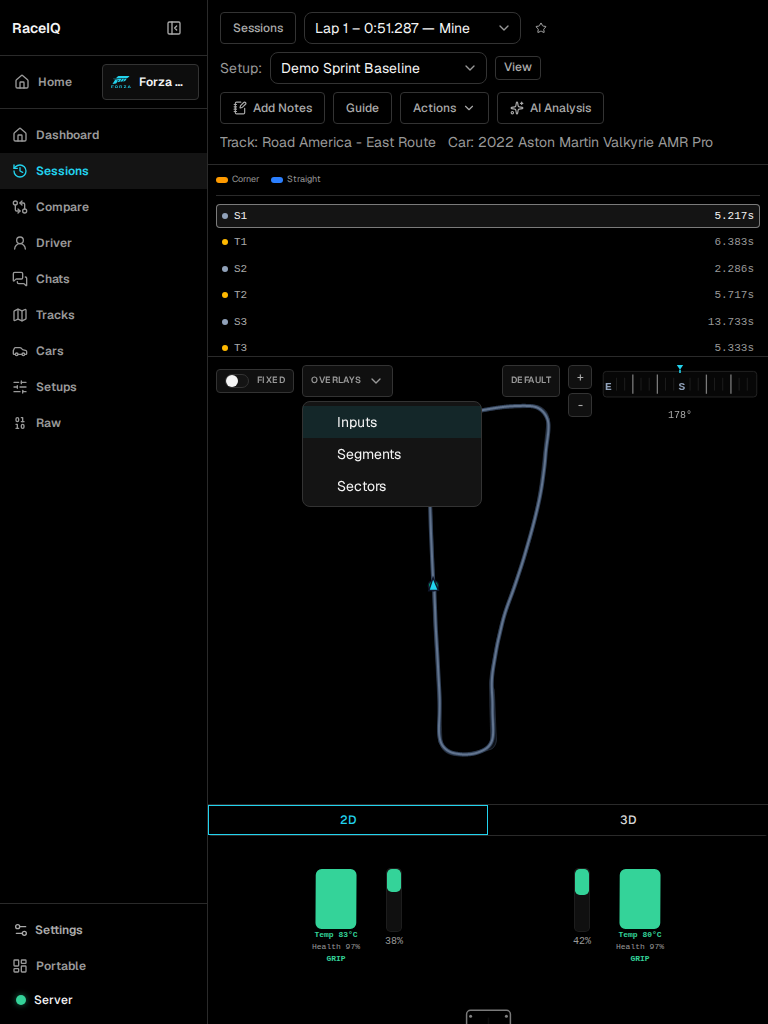Click the Sessions button in header

click(x=258, y=28)
